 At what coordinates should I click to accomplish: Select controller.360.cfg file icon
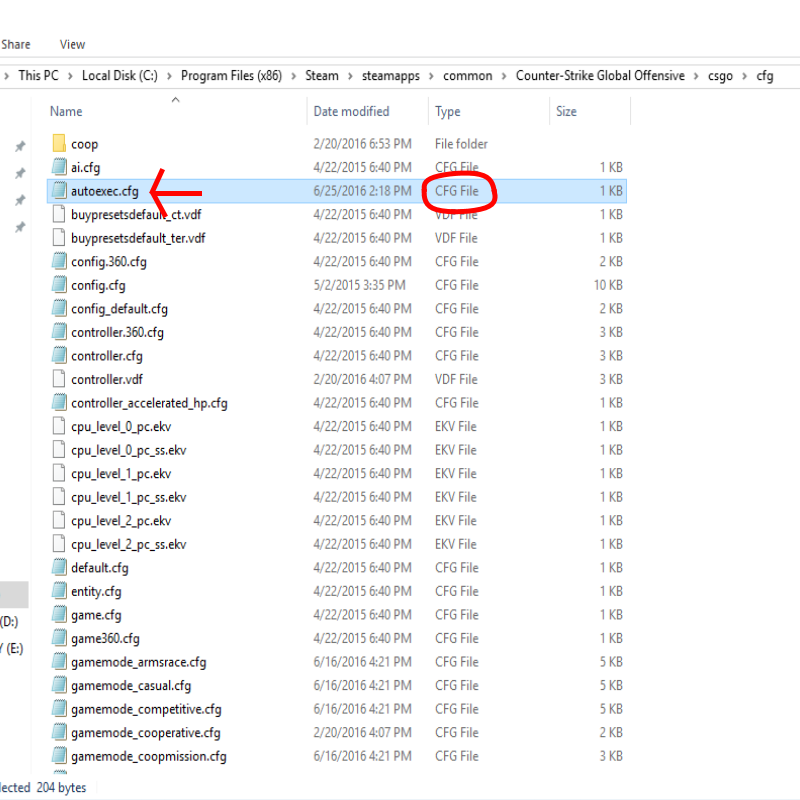point(59,332)
